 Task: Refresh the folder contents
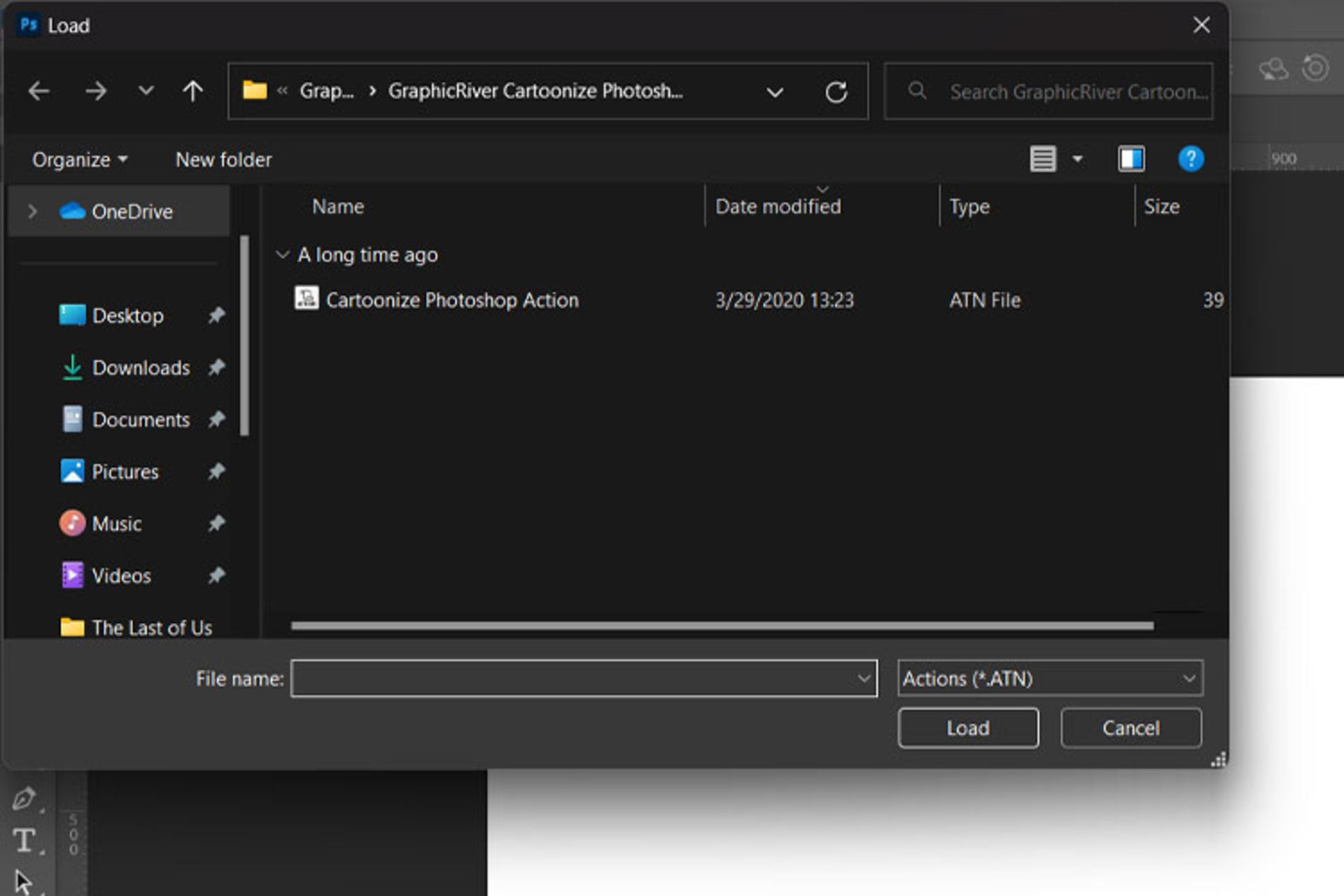[836, 92]
